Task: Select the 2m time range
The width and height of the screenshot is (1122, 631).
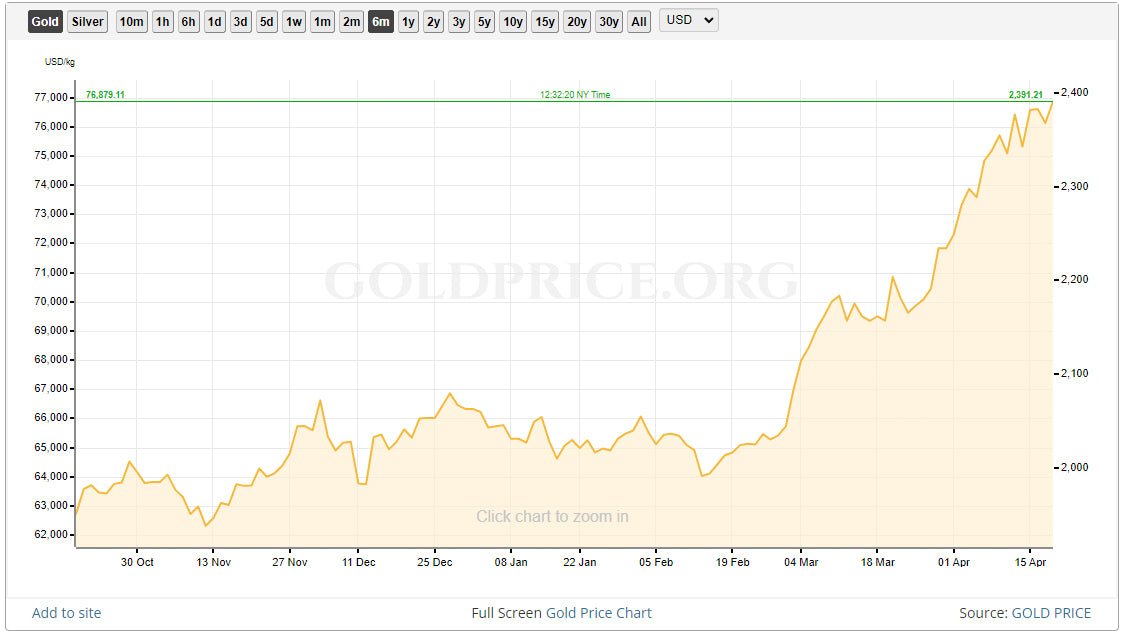Action: click(x=351, y=21)
